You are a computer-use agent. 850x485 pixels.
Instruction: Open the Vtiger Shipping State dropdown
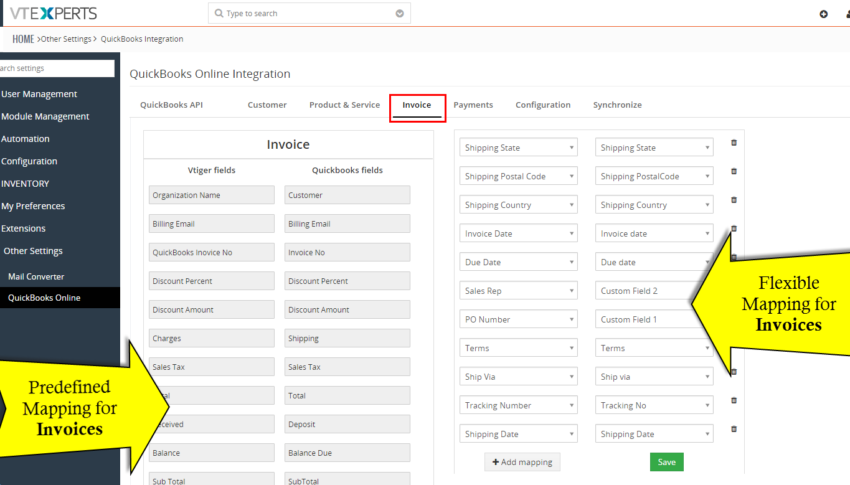[x=518, y=147]
